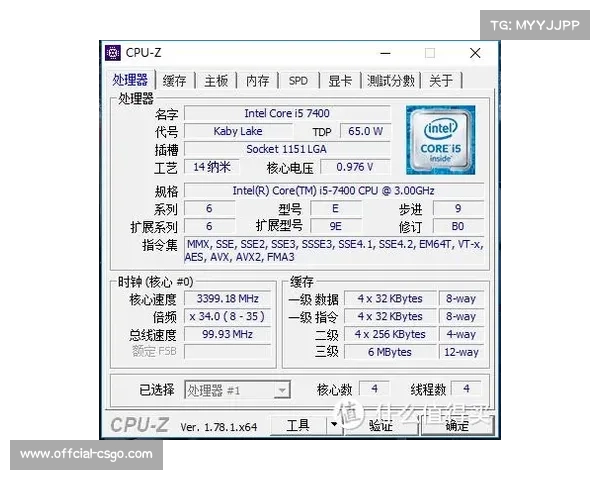This screenshot has width=600, height=480.
Task: Click the CPU-Z app icon in title bar
Action: 113,53
